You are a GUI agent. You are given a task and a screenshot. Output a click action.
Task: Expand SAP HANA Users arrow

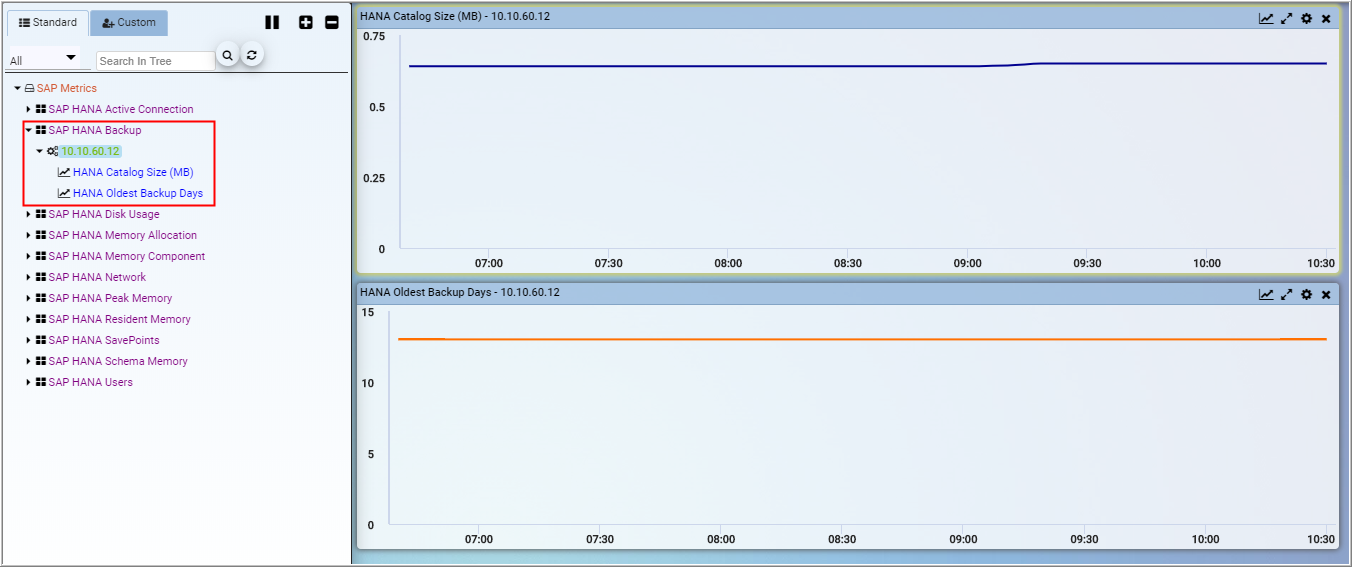pos(29,382)
